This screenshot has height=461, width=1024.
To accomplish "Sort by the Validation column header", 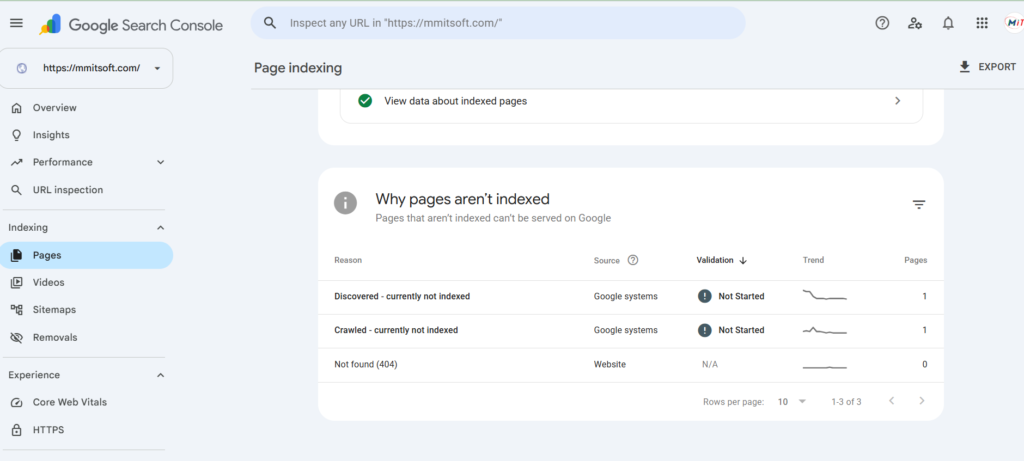I will tap(715, 260).
